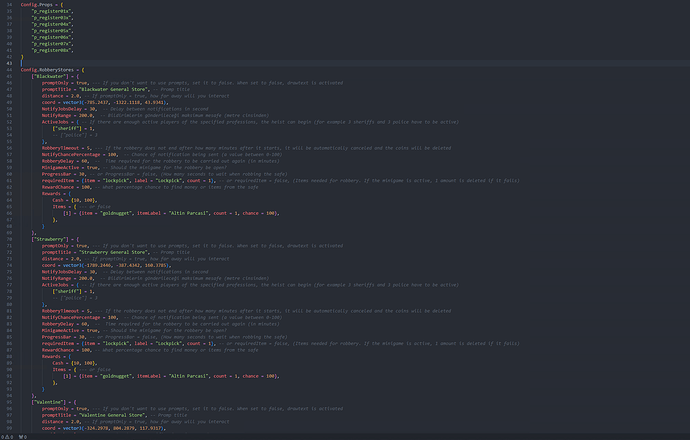690x440 pixels.
Task: Click RobberyTimeout on line 81
Action: point(60,311)
